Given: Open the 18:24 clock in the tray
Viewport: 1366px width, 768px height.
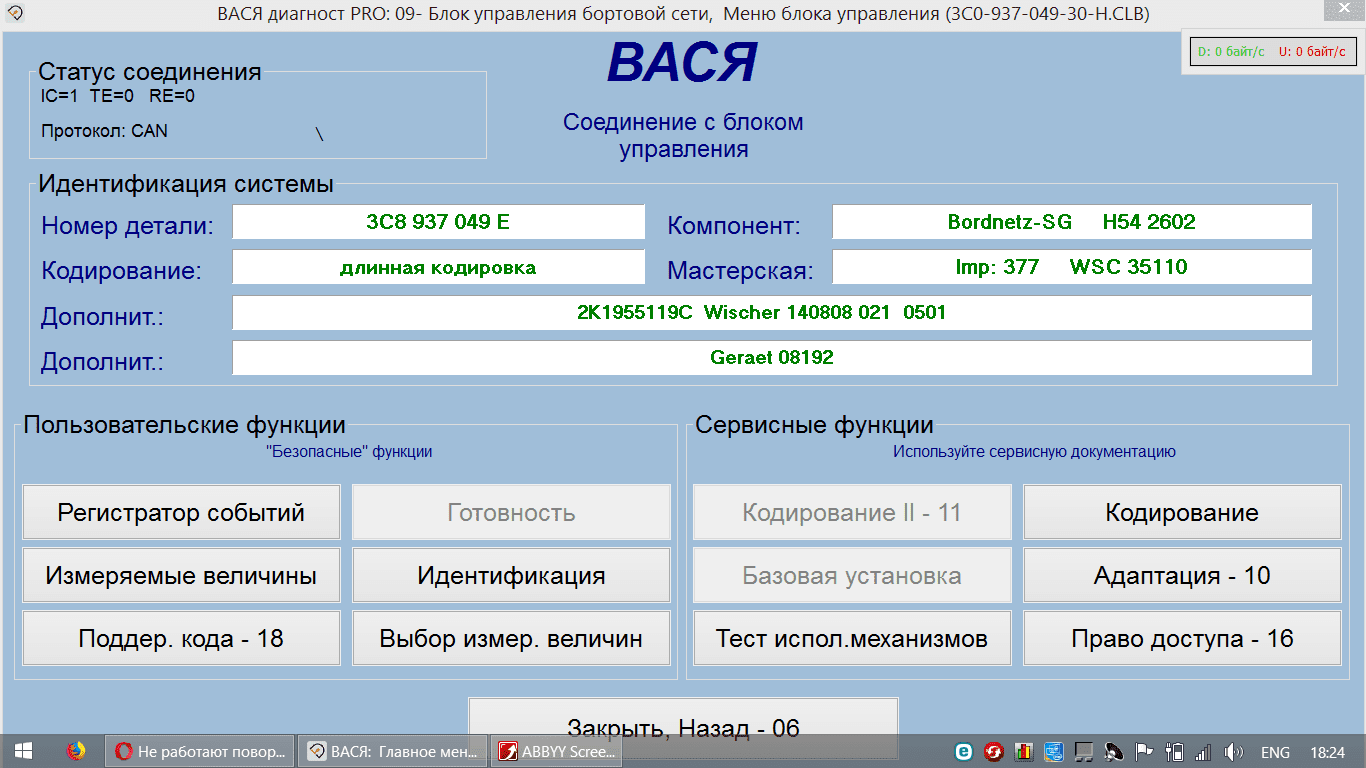Looking at the screenshot, I should 1327,752.
